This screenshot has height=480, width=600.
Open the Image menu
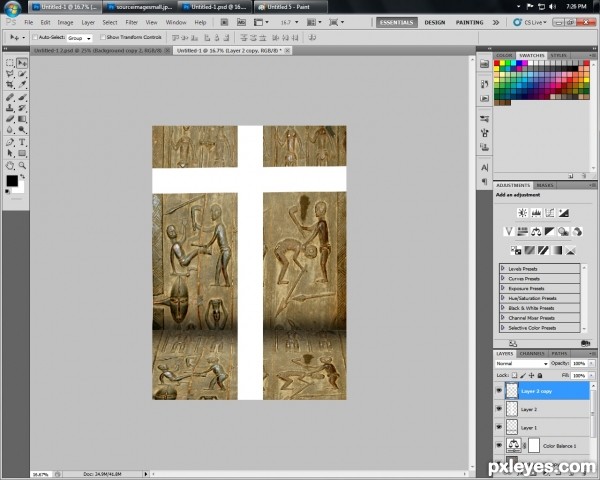point(65,22)
